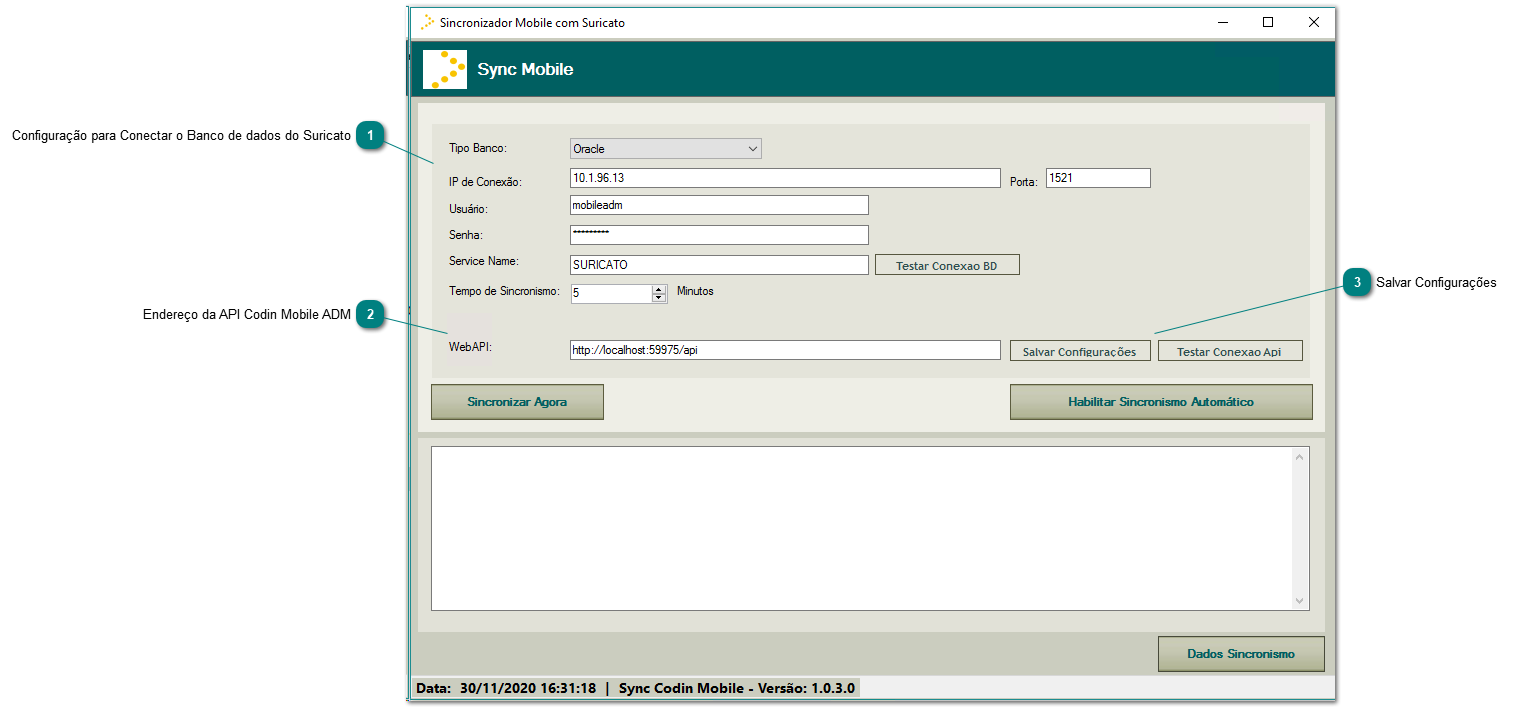The height and width of the screenshot is (710, 1513).
Task: Click the Senha label
Action: pyautogui.click(x=466, y=235)
